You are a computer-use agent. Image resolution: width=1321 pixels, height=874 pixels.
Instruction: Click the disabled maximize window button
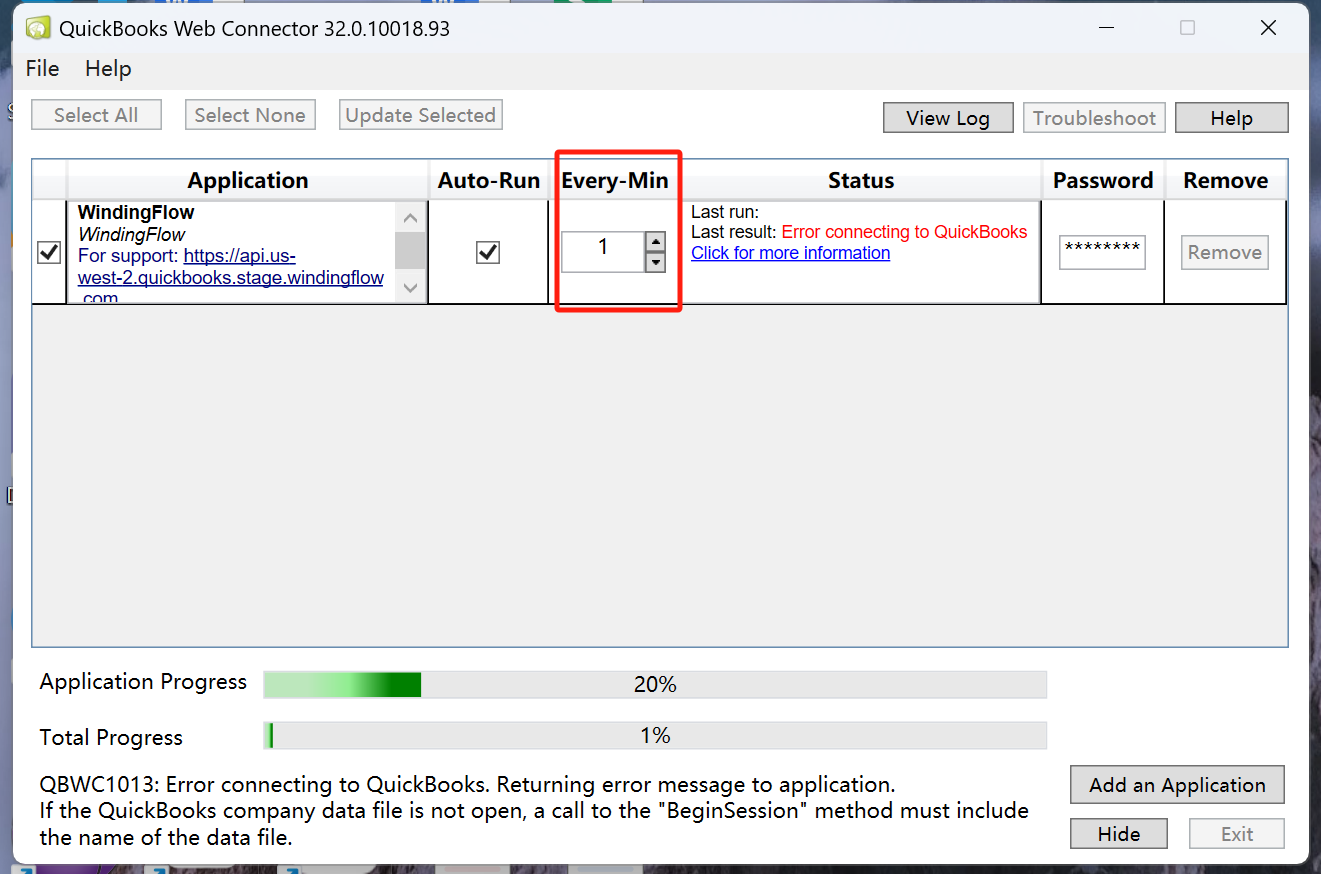click(x=1187, y=28)
